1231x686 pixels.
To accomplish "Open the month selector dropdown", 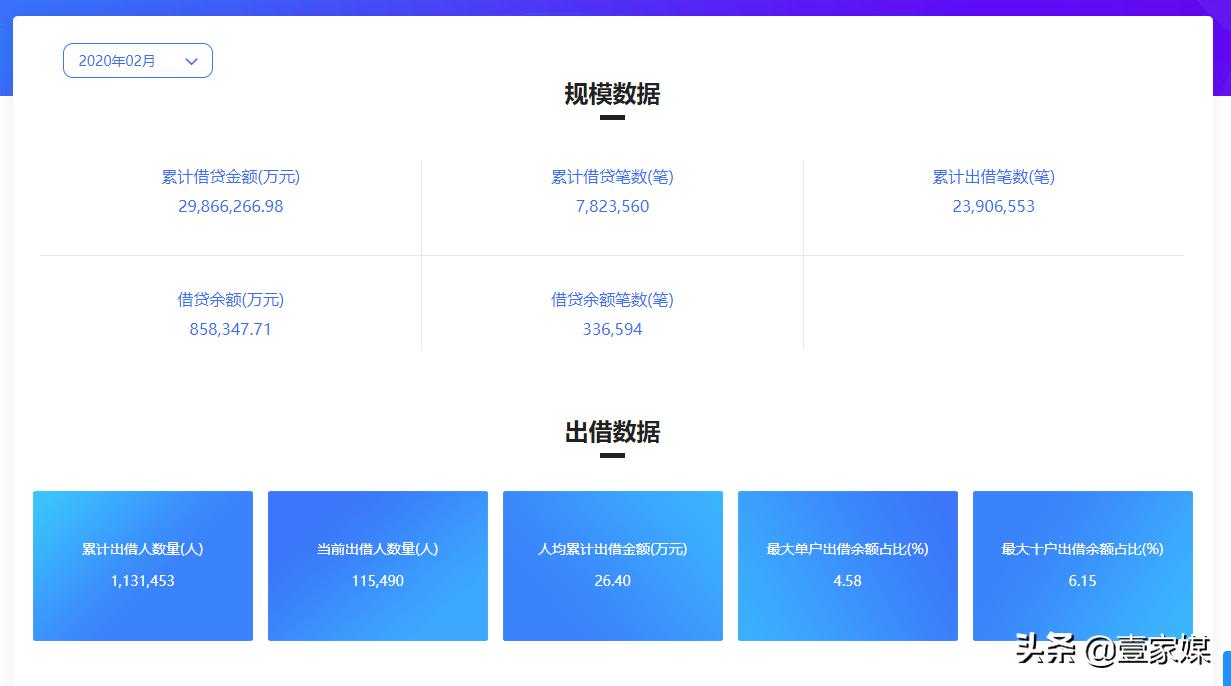I will (137, 60).
